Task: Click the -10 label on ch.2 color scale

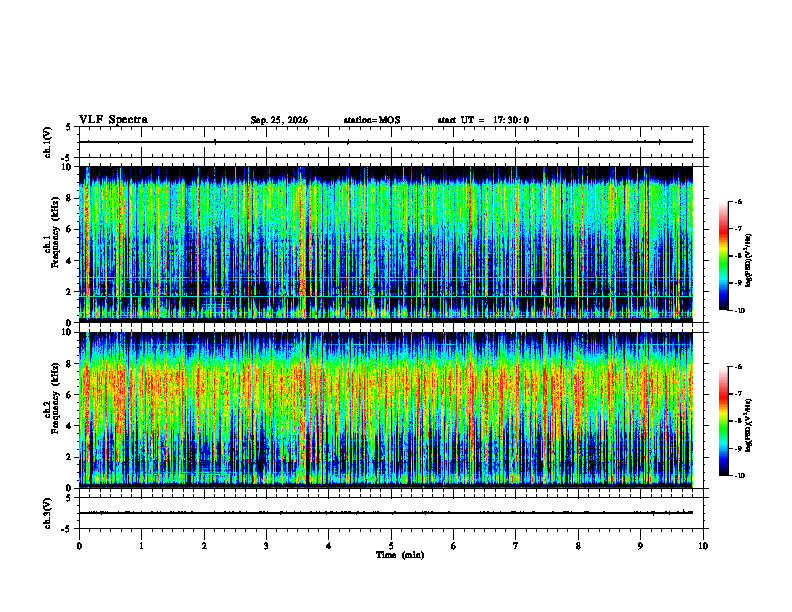Action: (x=740, y=476)
